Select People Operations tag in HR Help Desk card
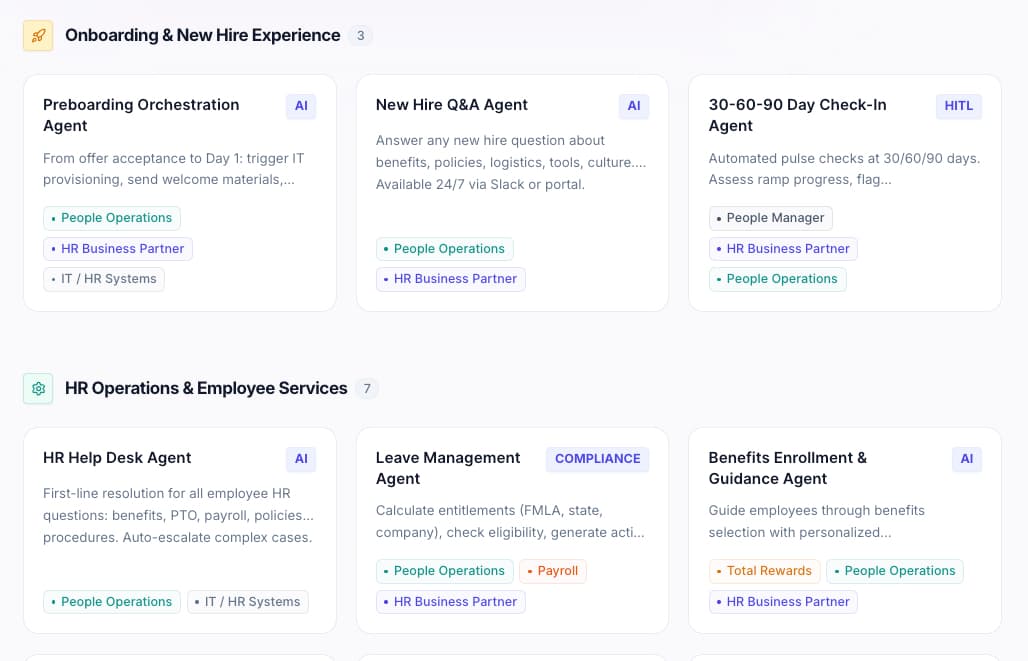1028x661 pixels. pyautogui.click(x=111, y=602)
